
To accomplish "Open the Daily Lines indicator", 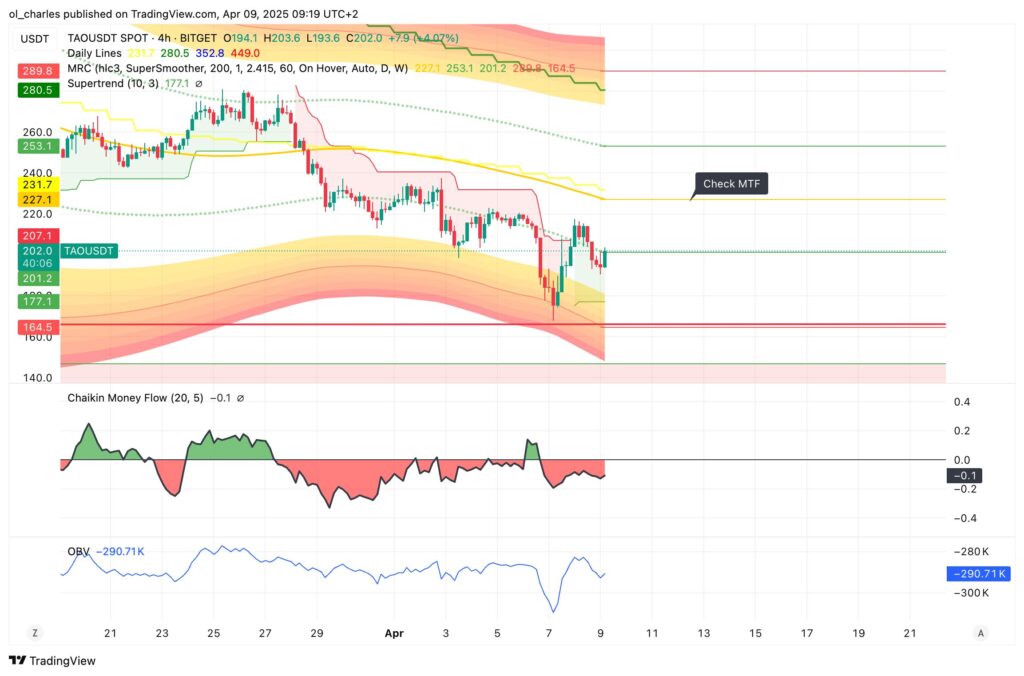I will coord(95,53).
